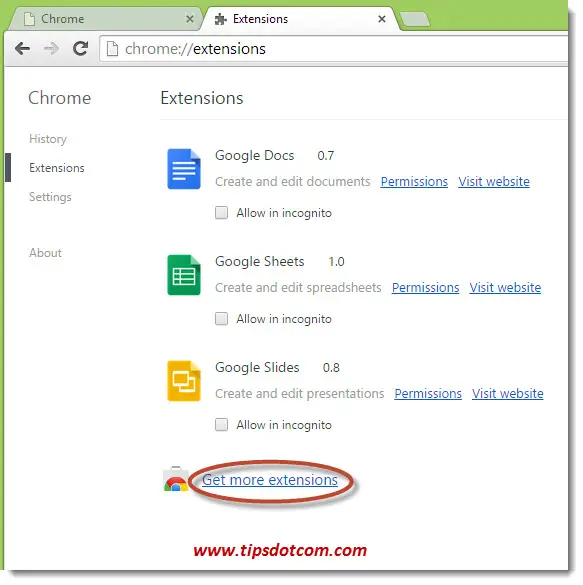Viewport: 583px width, 585px height.
Task: Click the Extensions page heading
Action: pos(202,98)
